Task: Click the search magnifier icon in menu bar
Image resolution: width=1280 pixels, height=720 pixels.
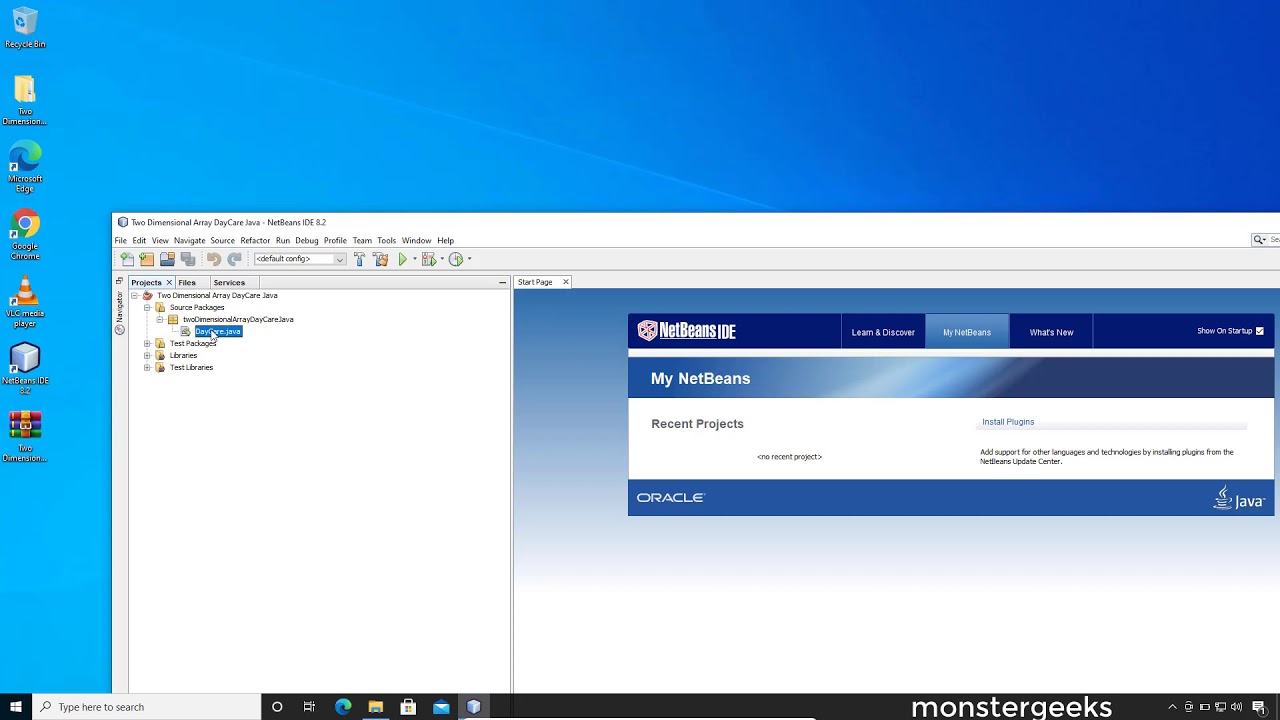Action: [x=1259, y=240]
